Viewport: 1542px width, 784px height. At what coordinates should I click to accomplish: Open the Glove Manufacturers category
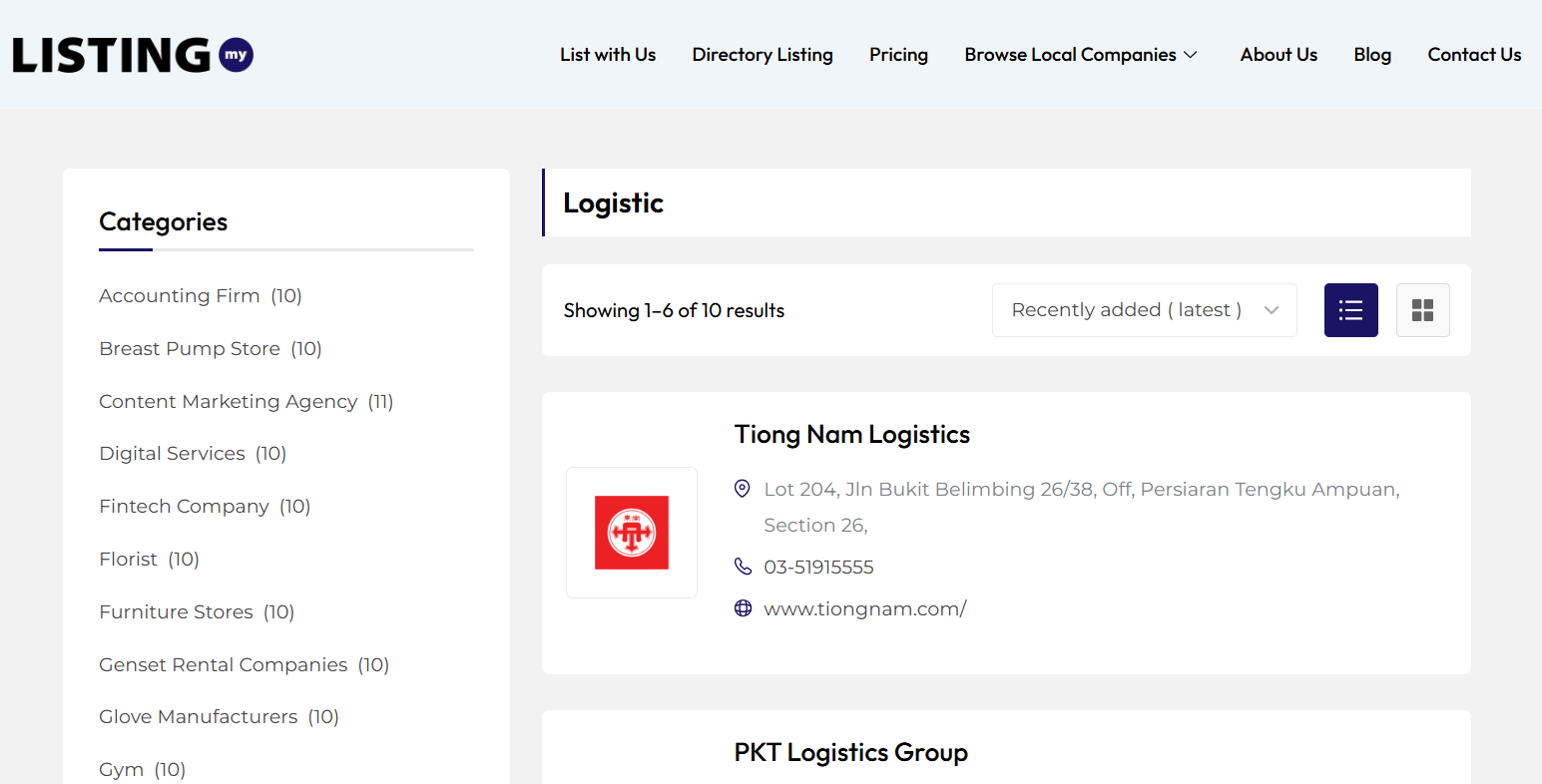coord(198,717)
